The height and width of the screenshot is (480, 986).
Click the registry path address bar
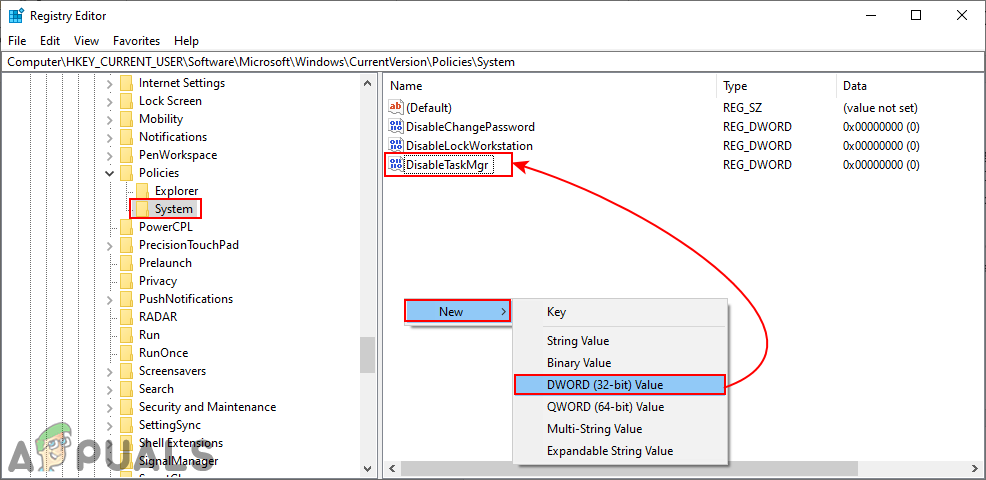(492, 62)
